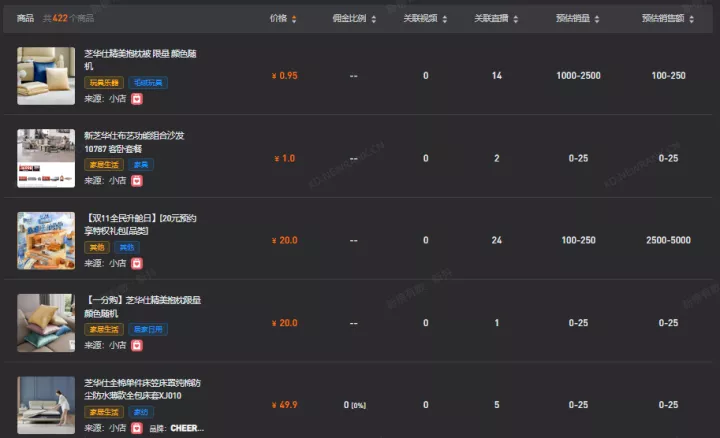Open product title 【一分购】芝华仕精美抱枕限量
Screen dimensions: 720x438
143,307
